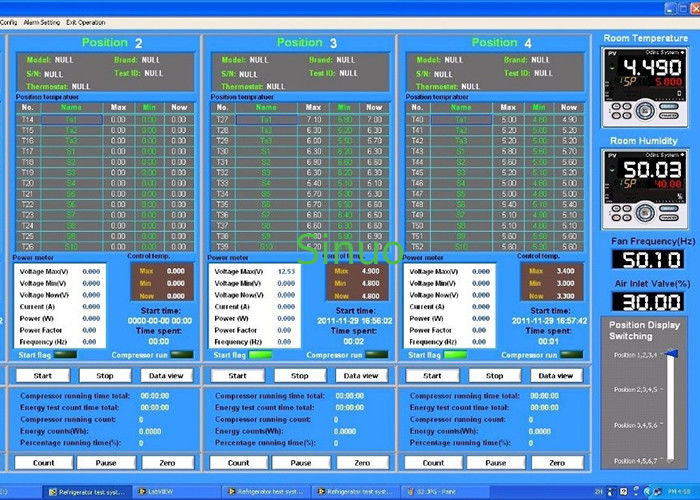Click the Position 4 Compressor run indicator

[x=573, y=354]
